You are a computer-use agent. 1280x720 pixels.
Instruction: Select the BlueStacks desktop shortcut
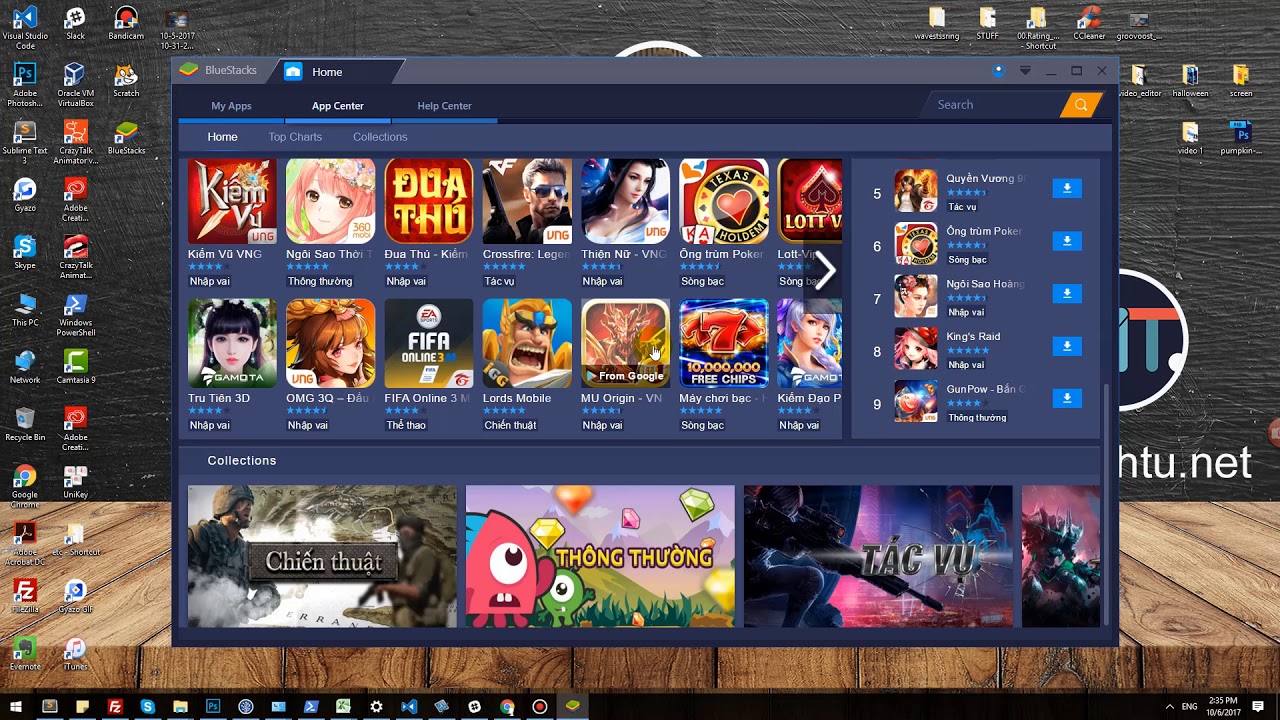[x=126, y=138]
